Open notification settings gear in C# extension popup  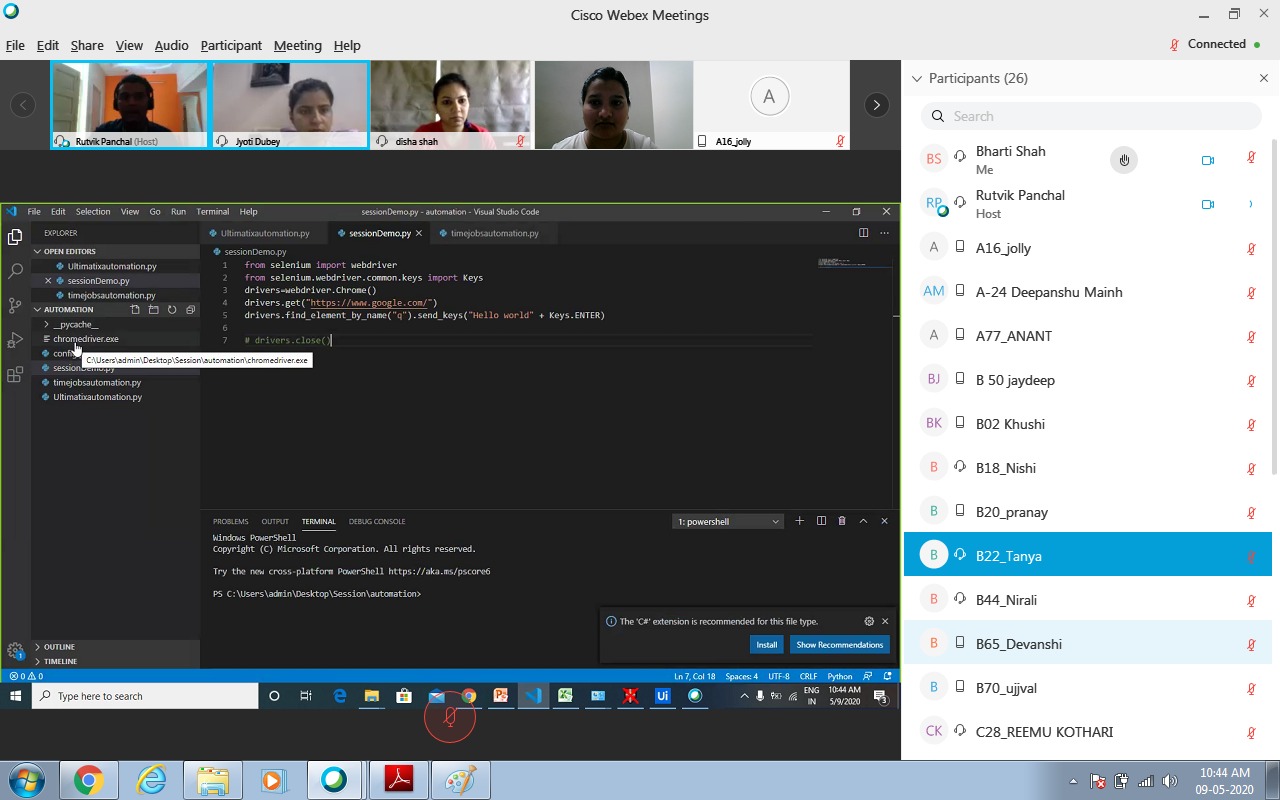(869, 621)
